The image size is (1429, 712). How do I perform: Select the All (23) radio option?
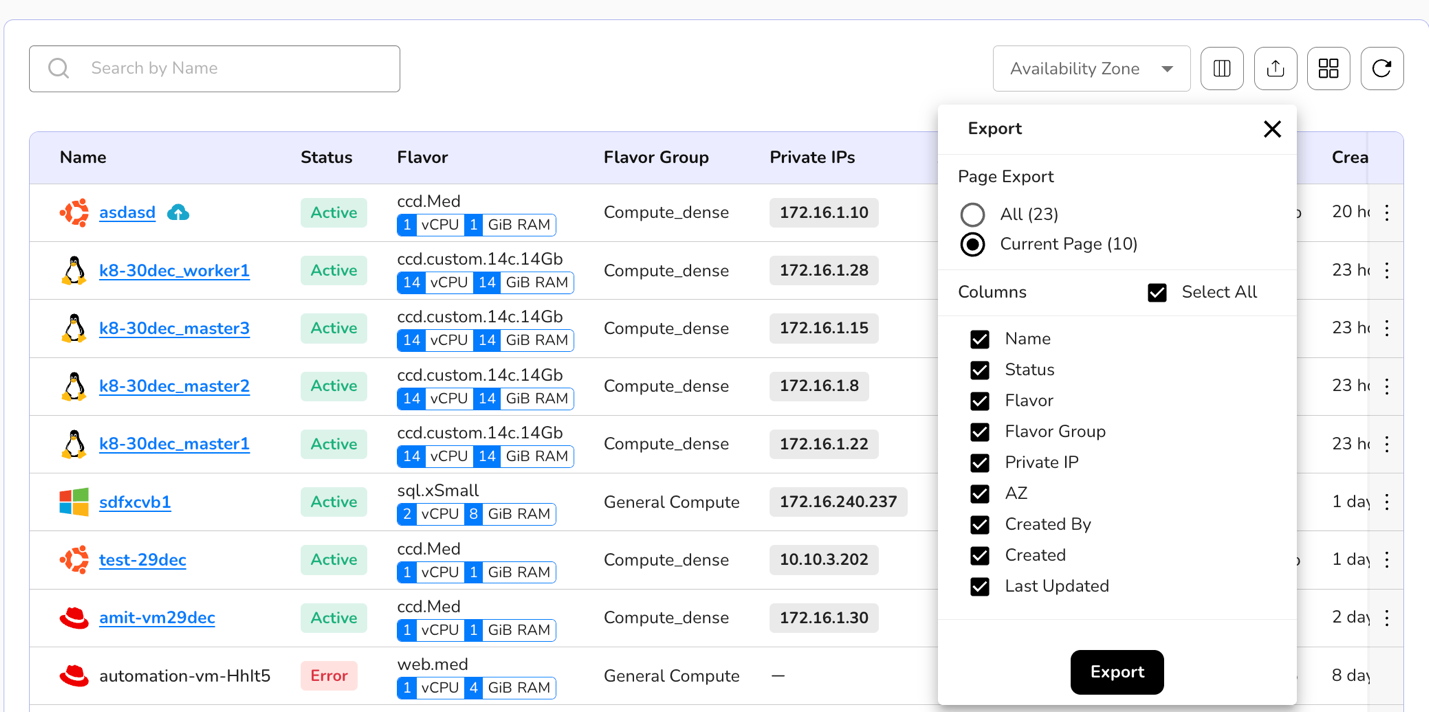(972, 215)
